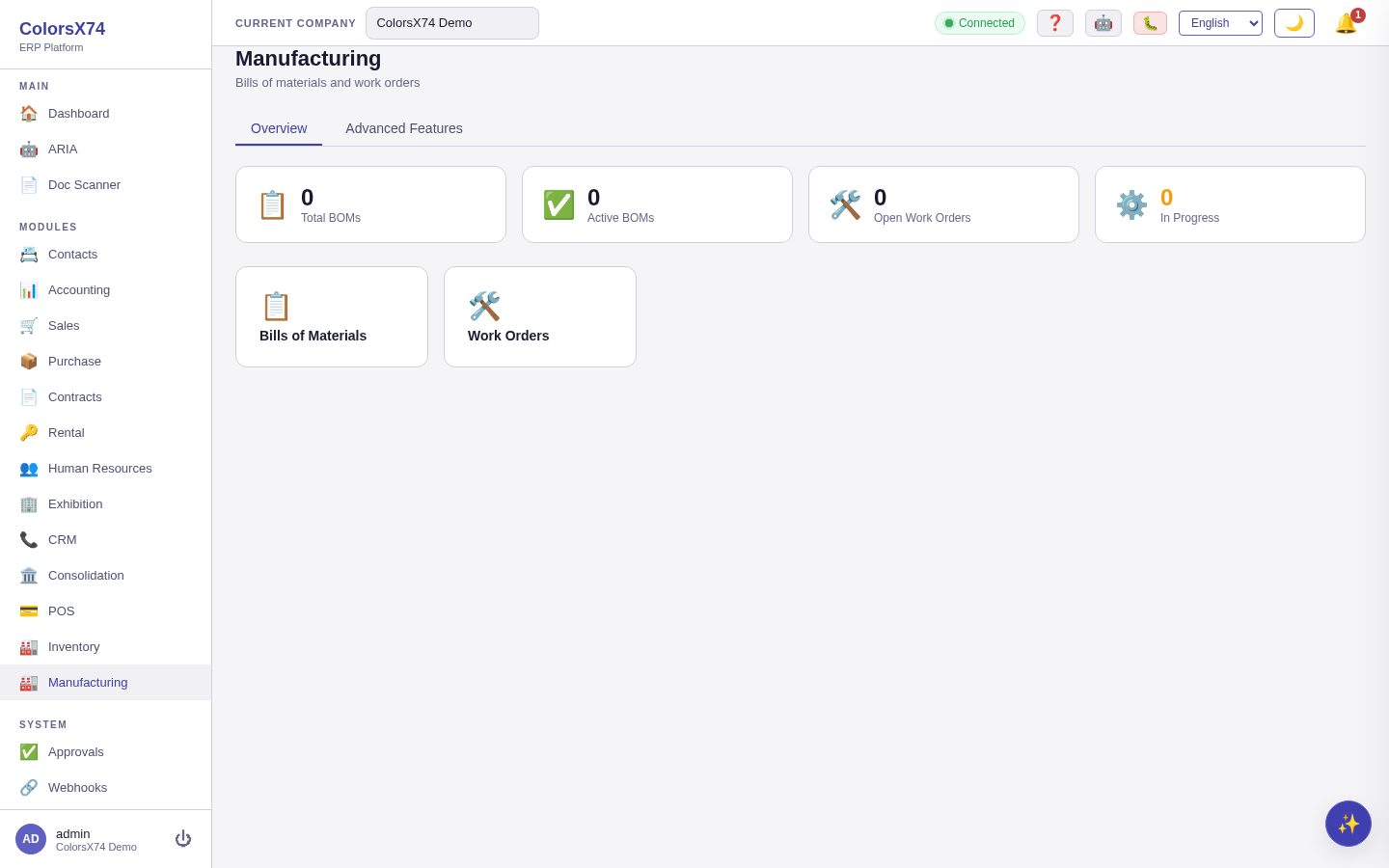Open notifications bell with badge

coord(1347,23)
